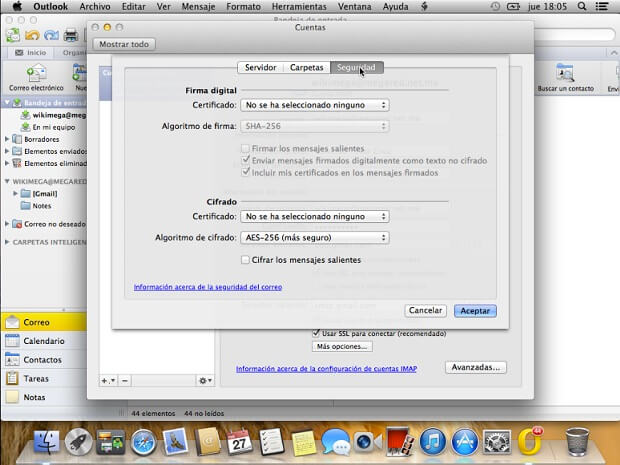Screen dimensions: 620x465
Task: Click Spotlight magnifier in menu bar
Action: (581, 6)
